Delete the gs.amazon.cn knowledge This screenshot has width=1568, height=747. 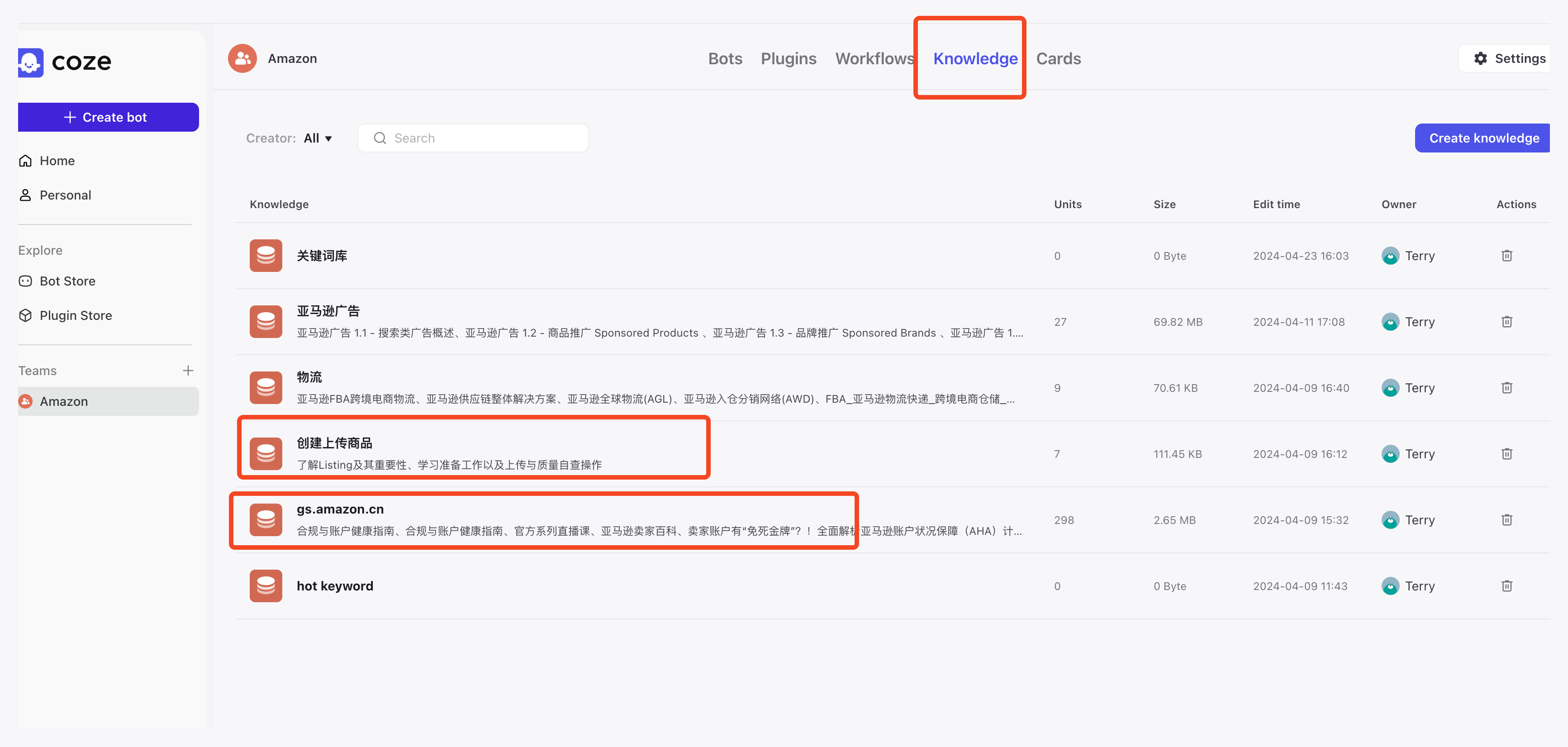coord(1506,520)
